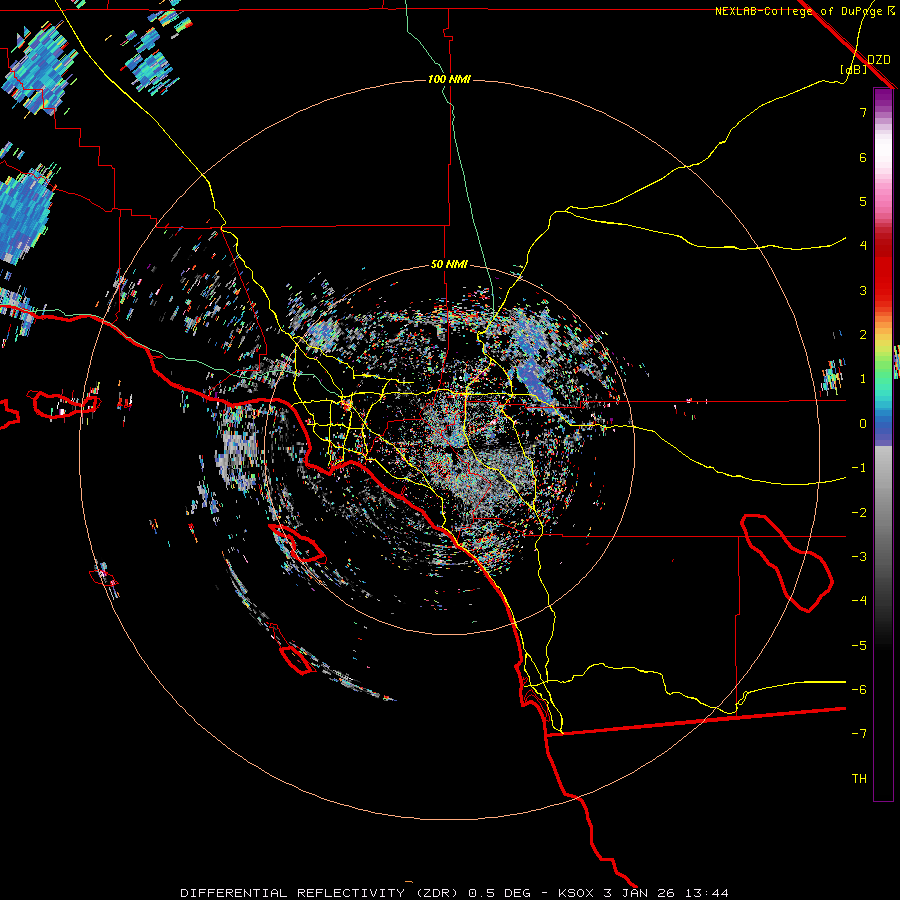Viewport: 900px width, 900px height.
Task: Click the 0.5 DEG elevation text
Action: coord(499,893)
